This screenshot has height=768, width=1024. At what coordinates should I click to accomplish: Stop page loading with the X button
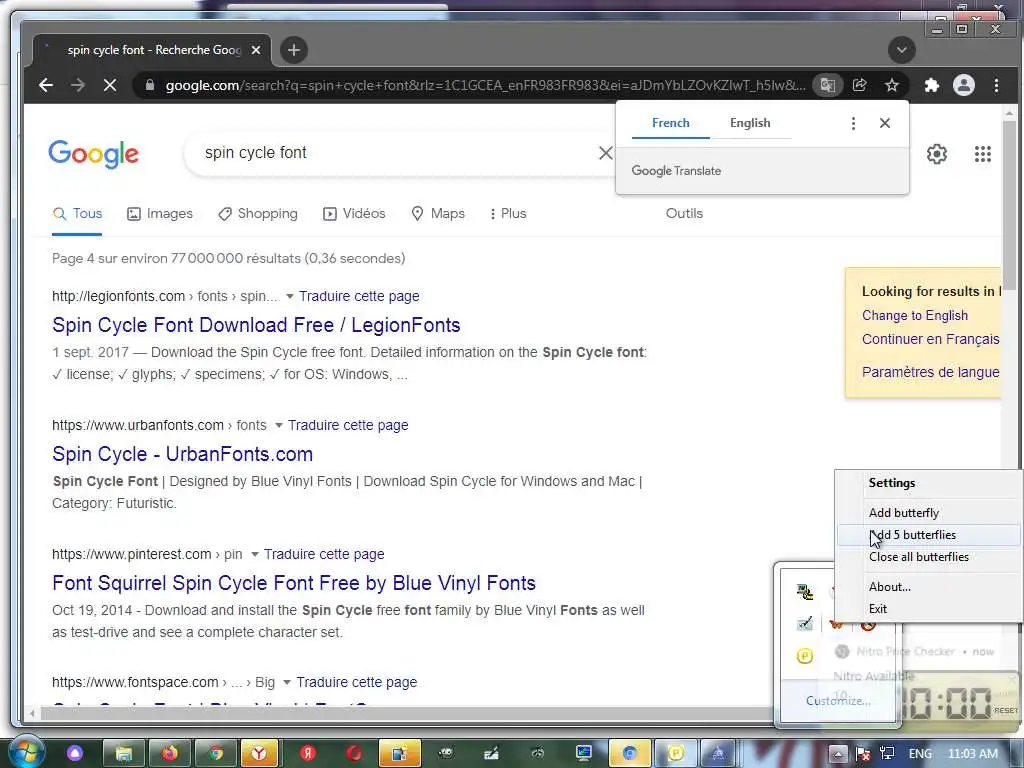(x=110, y=86)
